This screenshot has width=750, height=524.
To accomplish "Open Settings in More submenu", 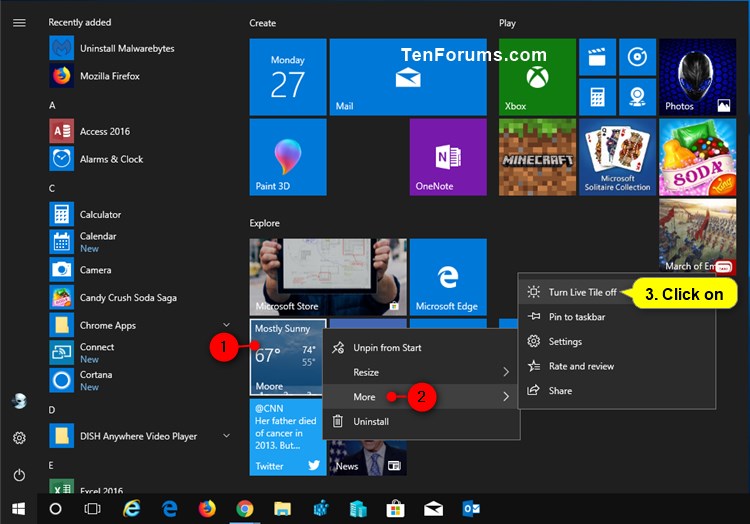I will click(x=617, y=341).
